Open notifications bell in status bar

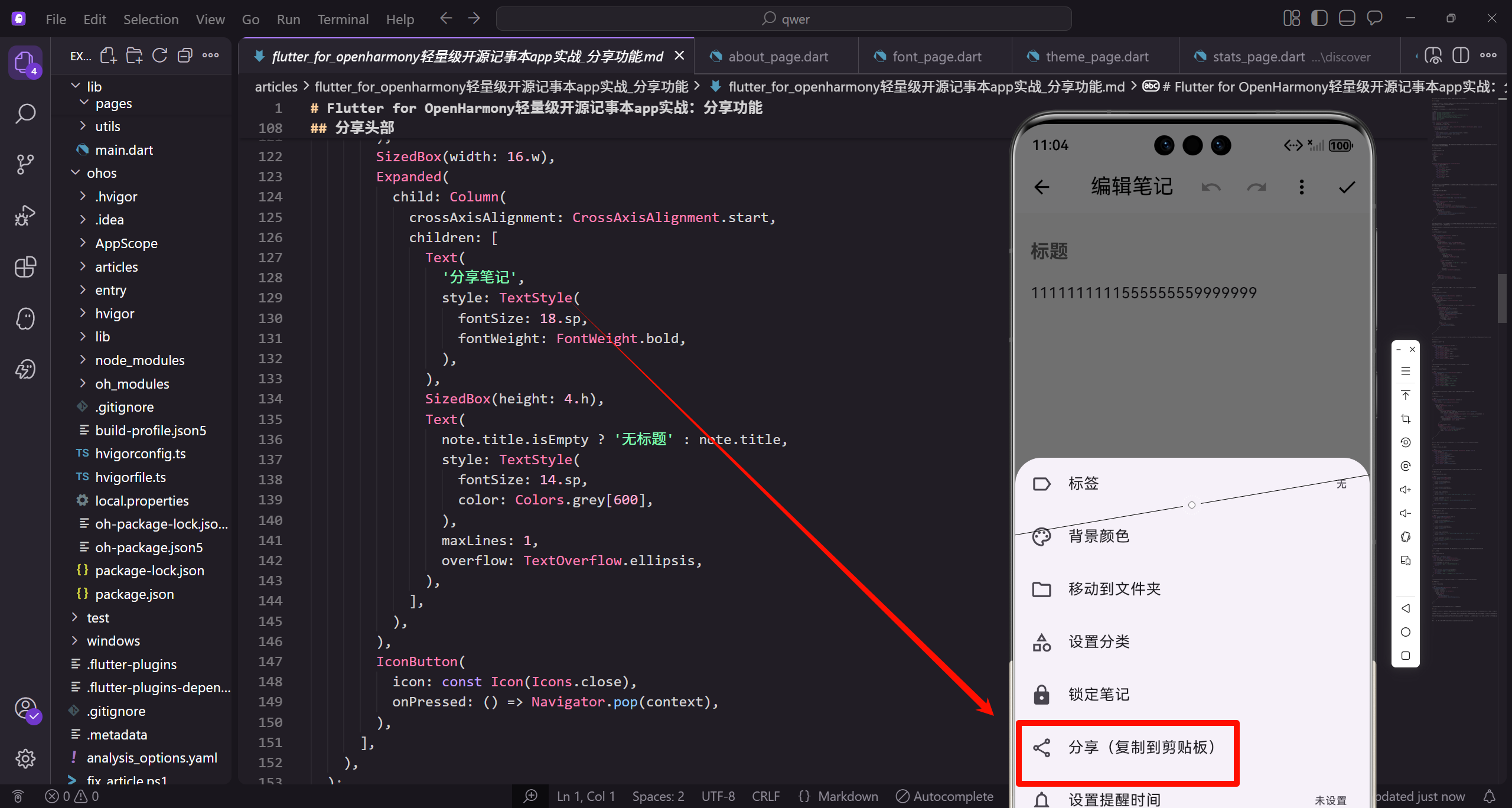click(x=1490, y=796)
